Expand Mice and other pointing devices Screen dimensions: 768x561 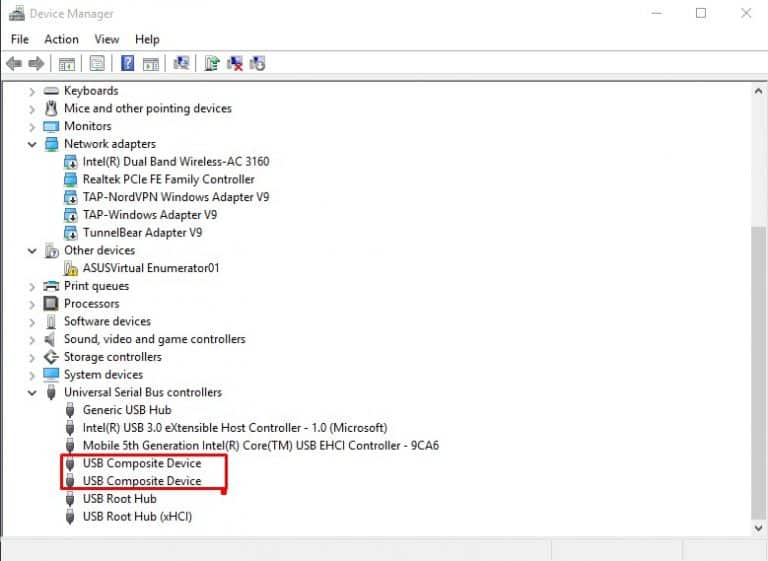click(32, 109)
